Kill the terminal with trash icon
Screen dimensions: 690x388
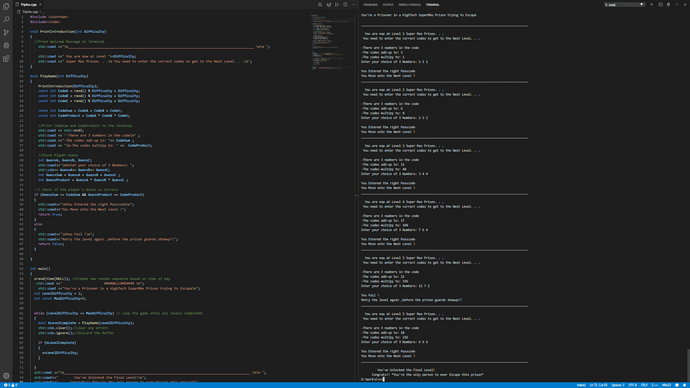(668, 5)
